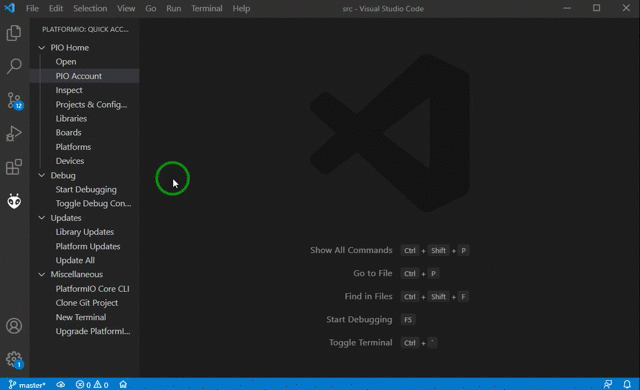Image resolution: width=640 pixels, height=390 pixels.
Task: Open the Search view icon
Action: coord(14,66)
